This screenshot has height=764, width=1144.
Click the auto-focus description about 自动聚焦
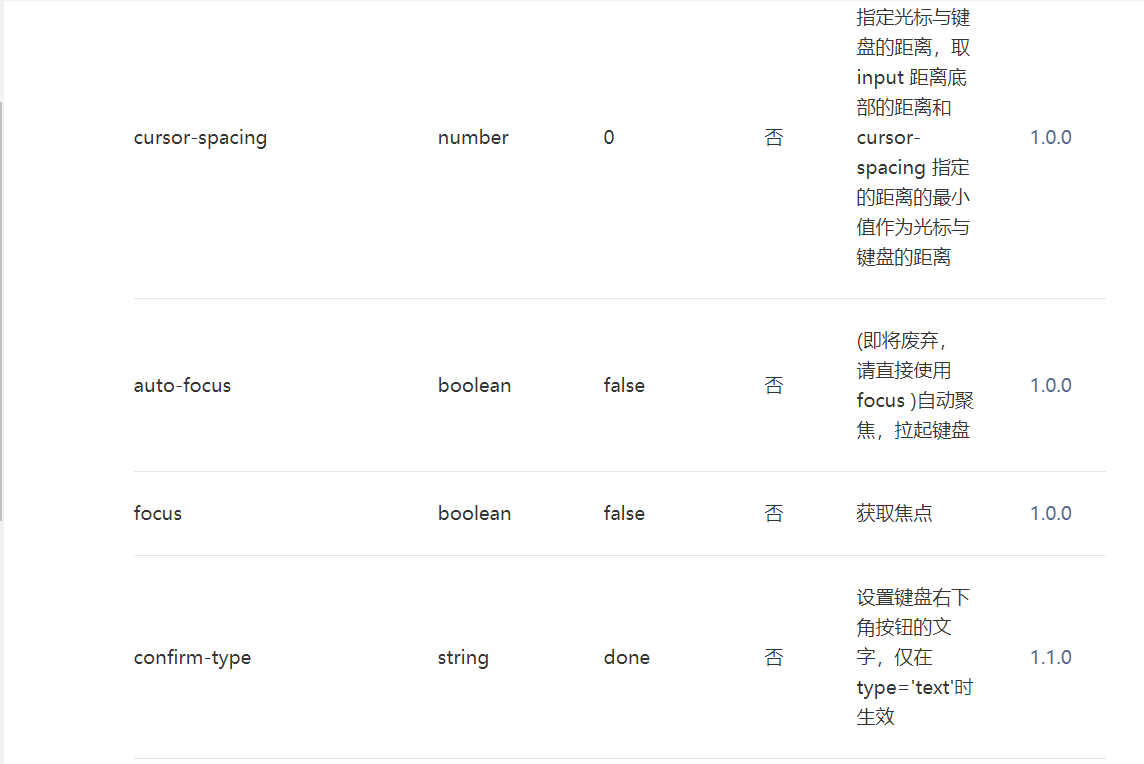click(914, 385)
